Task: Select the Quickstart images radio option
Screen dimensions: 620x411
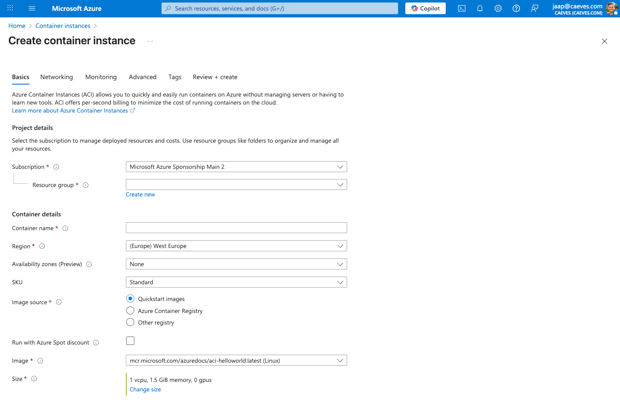Action: coord(130,299)
